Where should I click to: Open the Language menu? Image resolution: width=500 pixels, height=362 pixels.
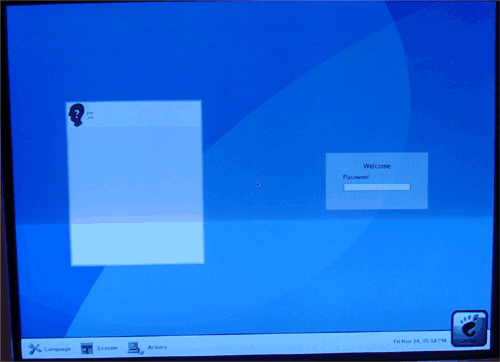[58, 349]
